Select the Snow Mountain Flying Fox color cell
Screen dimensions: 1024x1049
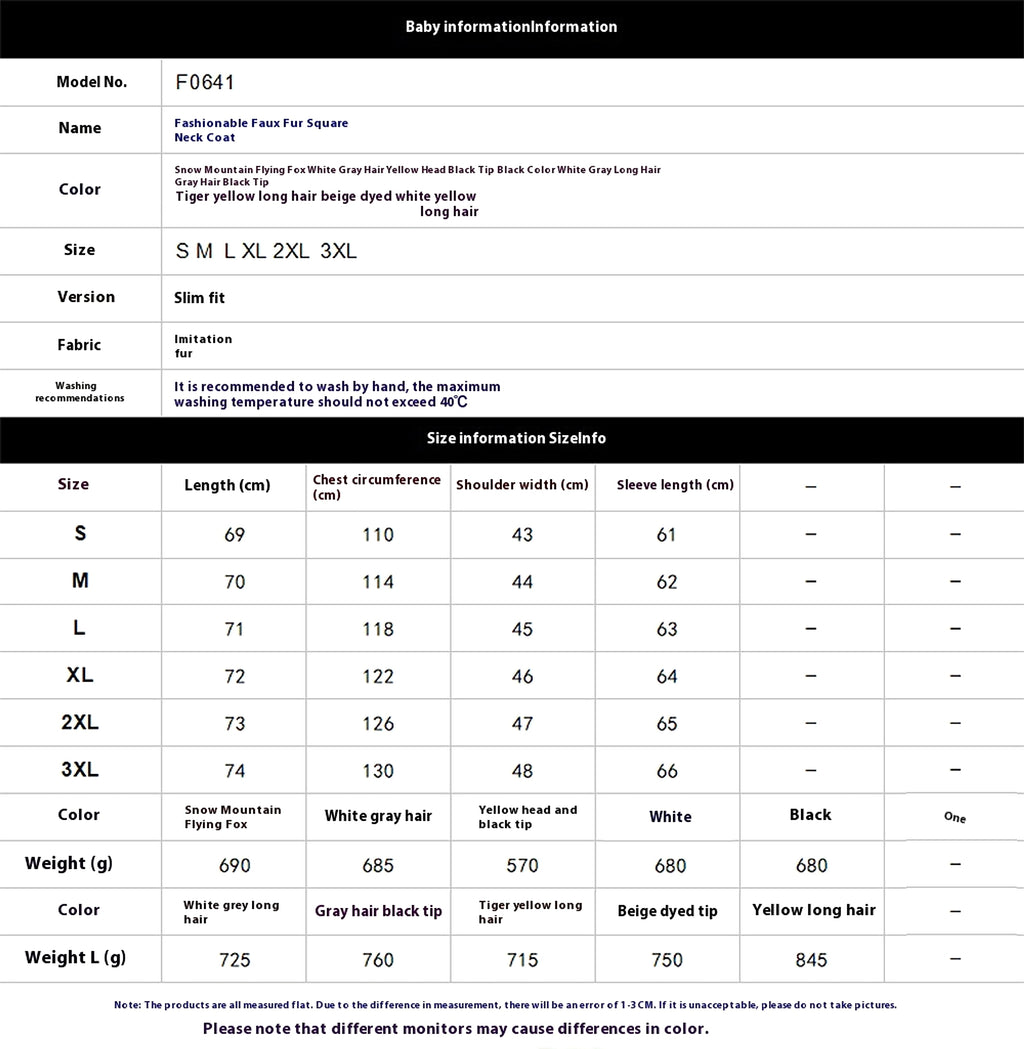pos(233,817)
